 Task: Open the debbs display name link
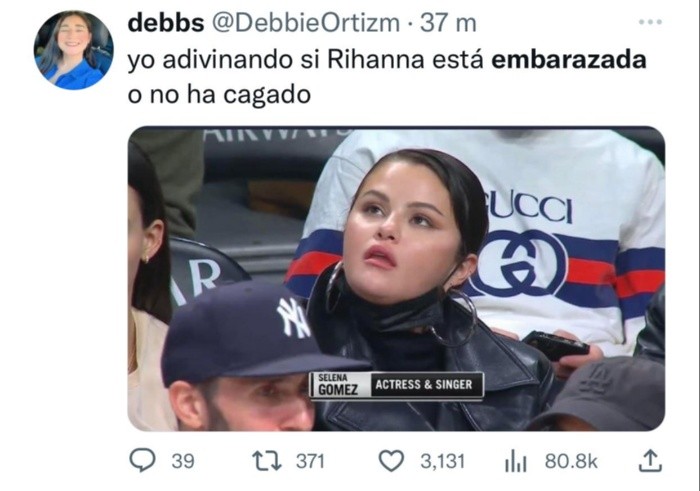pos(166,23)
